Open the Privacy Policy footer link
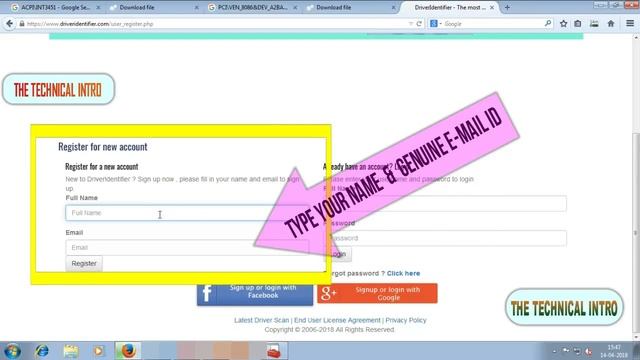The image size is (640, 360). pyautogui.click(x=406, y=320)
